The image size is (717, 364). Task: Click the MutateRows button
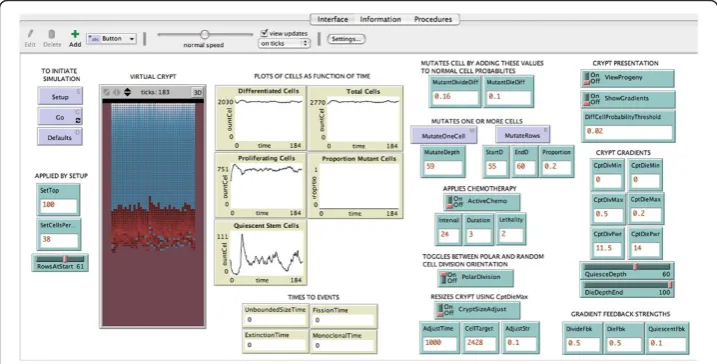(522, 135)
